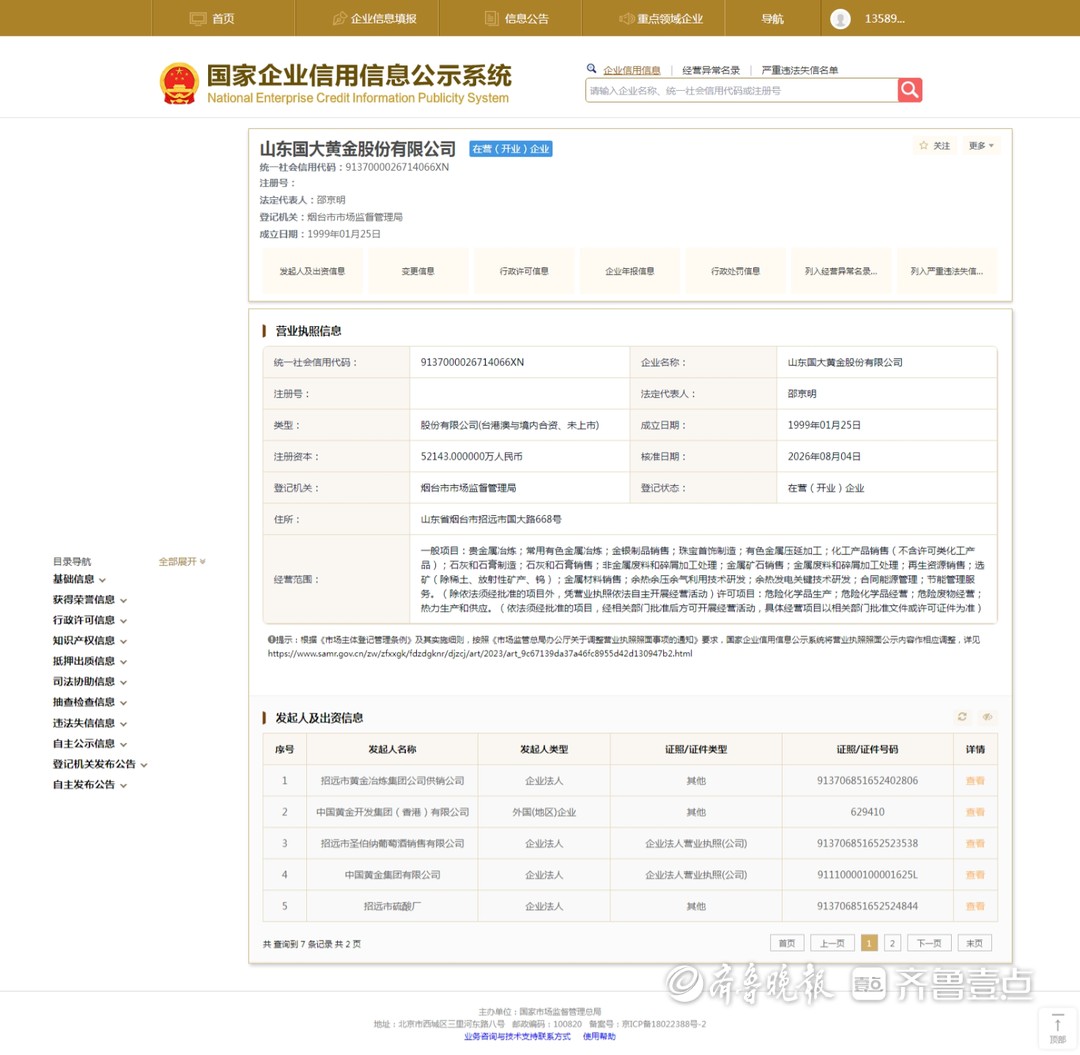Click the 首页 pagination button

tap(787, 943)
